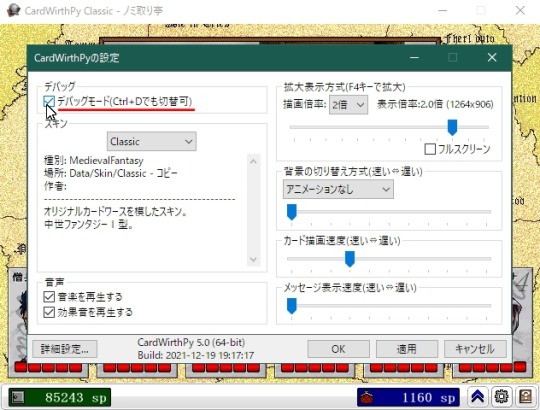Open 詳細設定... advanced settings
The image size is (540, 410).
[x=65, y=349]
